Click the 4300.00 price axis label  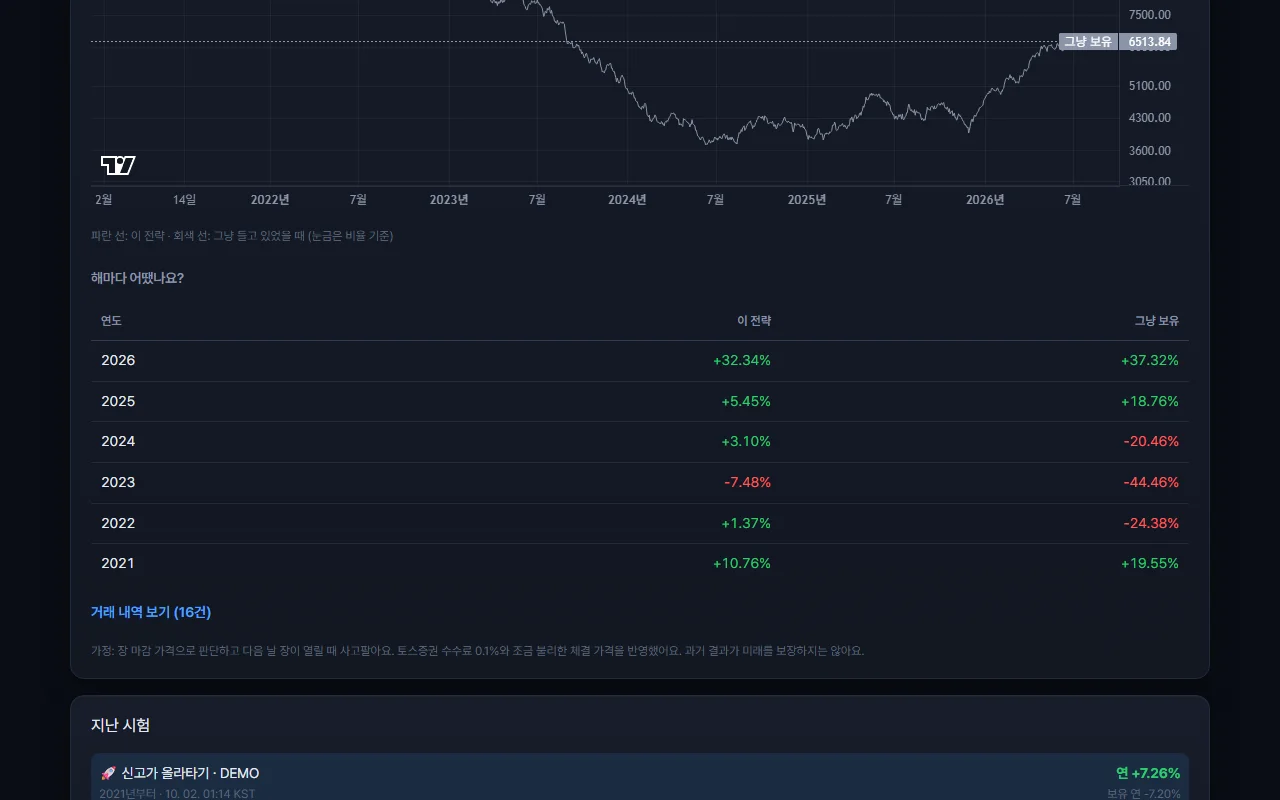1150,118
